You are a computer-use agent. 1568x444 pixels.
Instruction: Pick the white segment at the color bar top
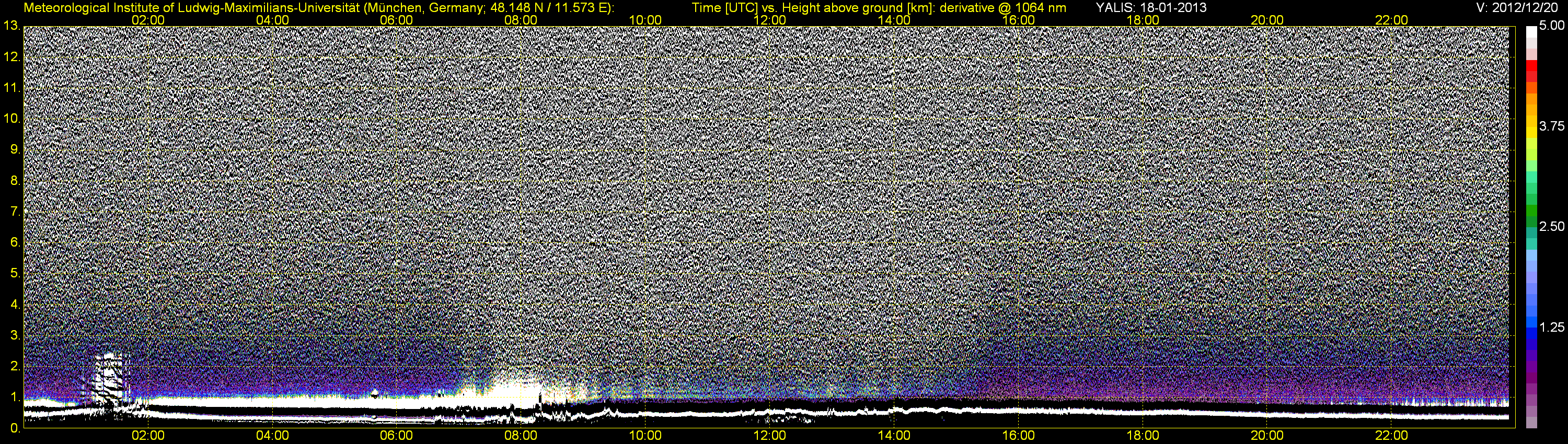click(x=1531, y=33)
